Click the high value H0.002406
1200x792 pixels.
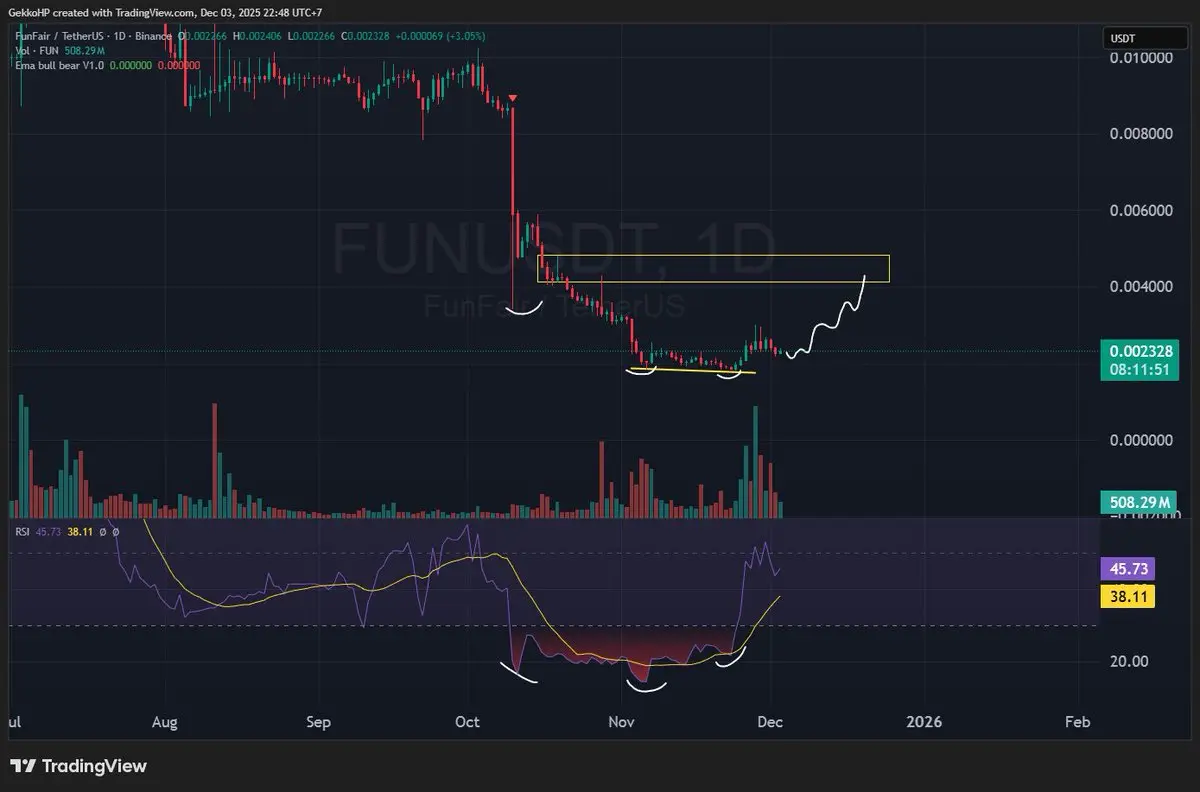pos(257,37)
